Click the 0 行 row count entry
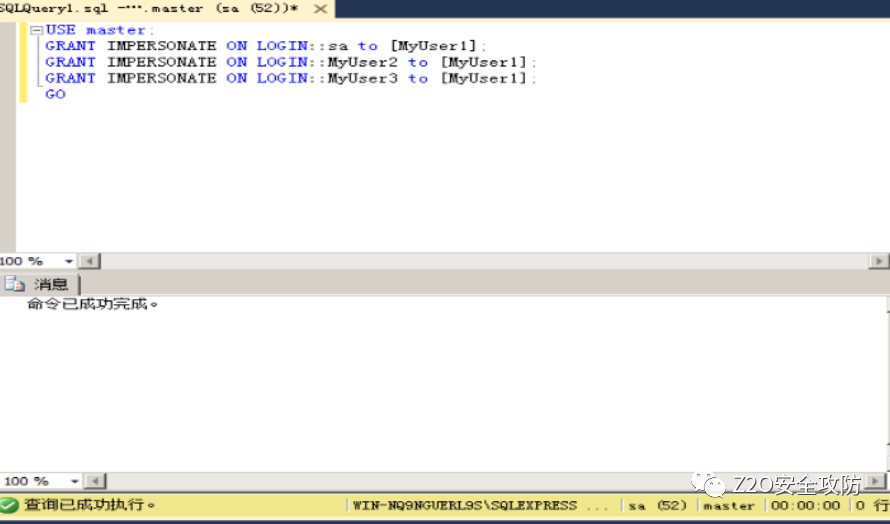This screenshot has width=890, height=524. click(872, 505)
